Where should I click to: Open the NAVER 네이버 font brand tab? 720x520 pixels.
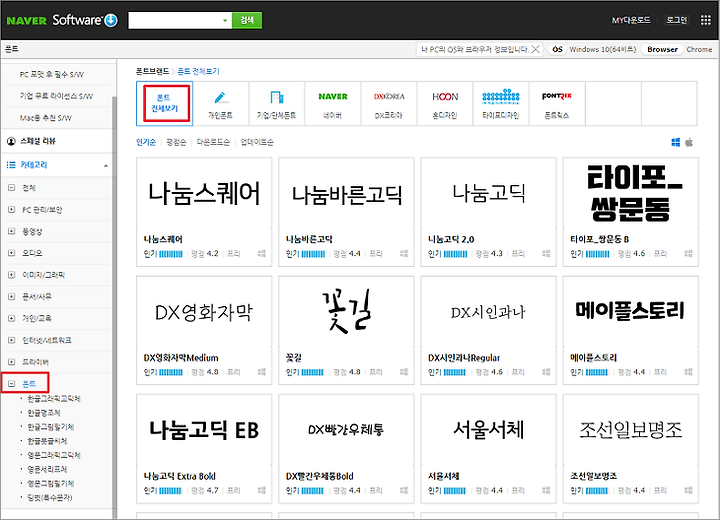tap(332, 104)
